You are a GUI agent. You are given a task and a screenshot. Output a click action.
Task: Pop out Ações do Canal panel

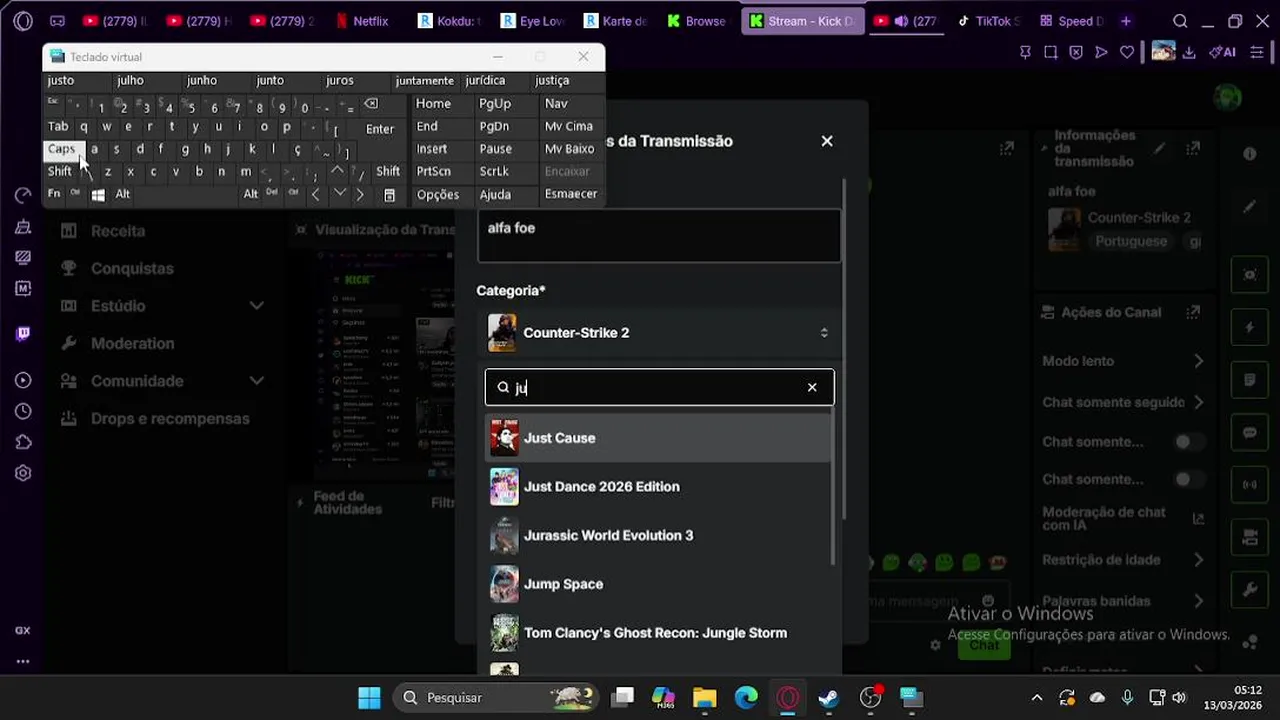[x=1193, y=312]
